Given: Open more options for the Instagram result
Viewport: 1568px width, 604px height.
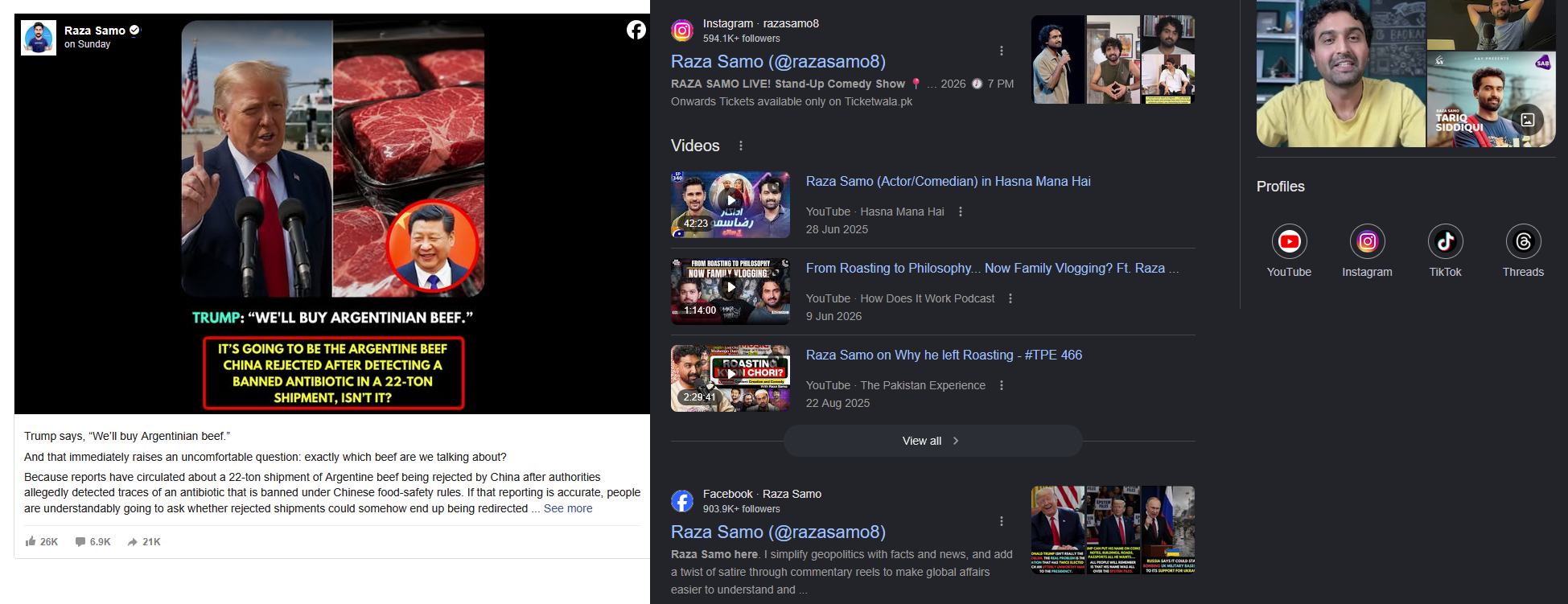Looking at the screenshot, I should click(1002, 51).
